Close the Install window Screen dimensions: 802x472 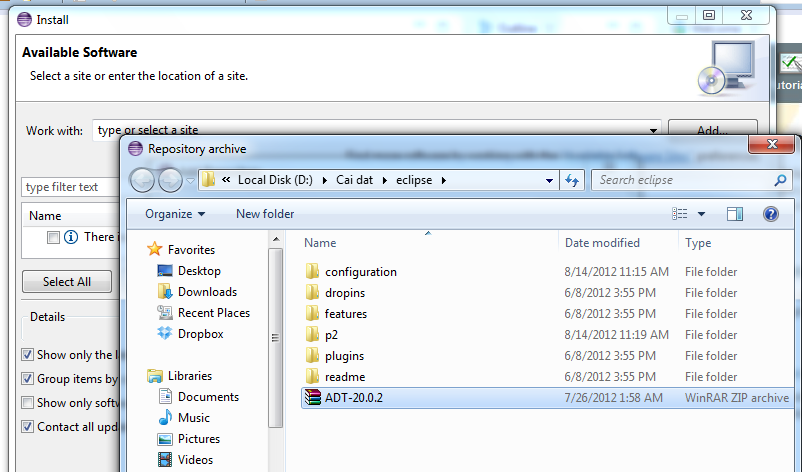coord(746,15)
